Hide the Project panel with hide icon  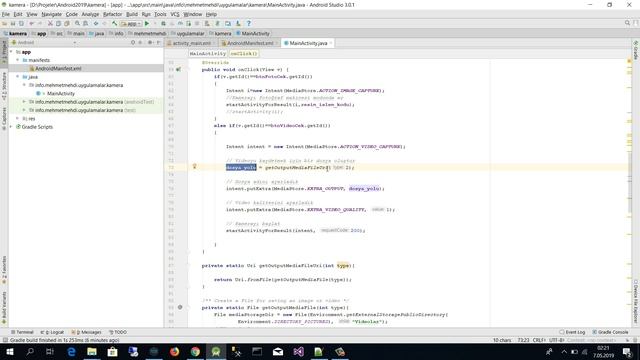tap(158, 42)
